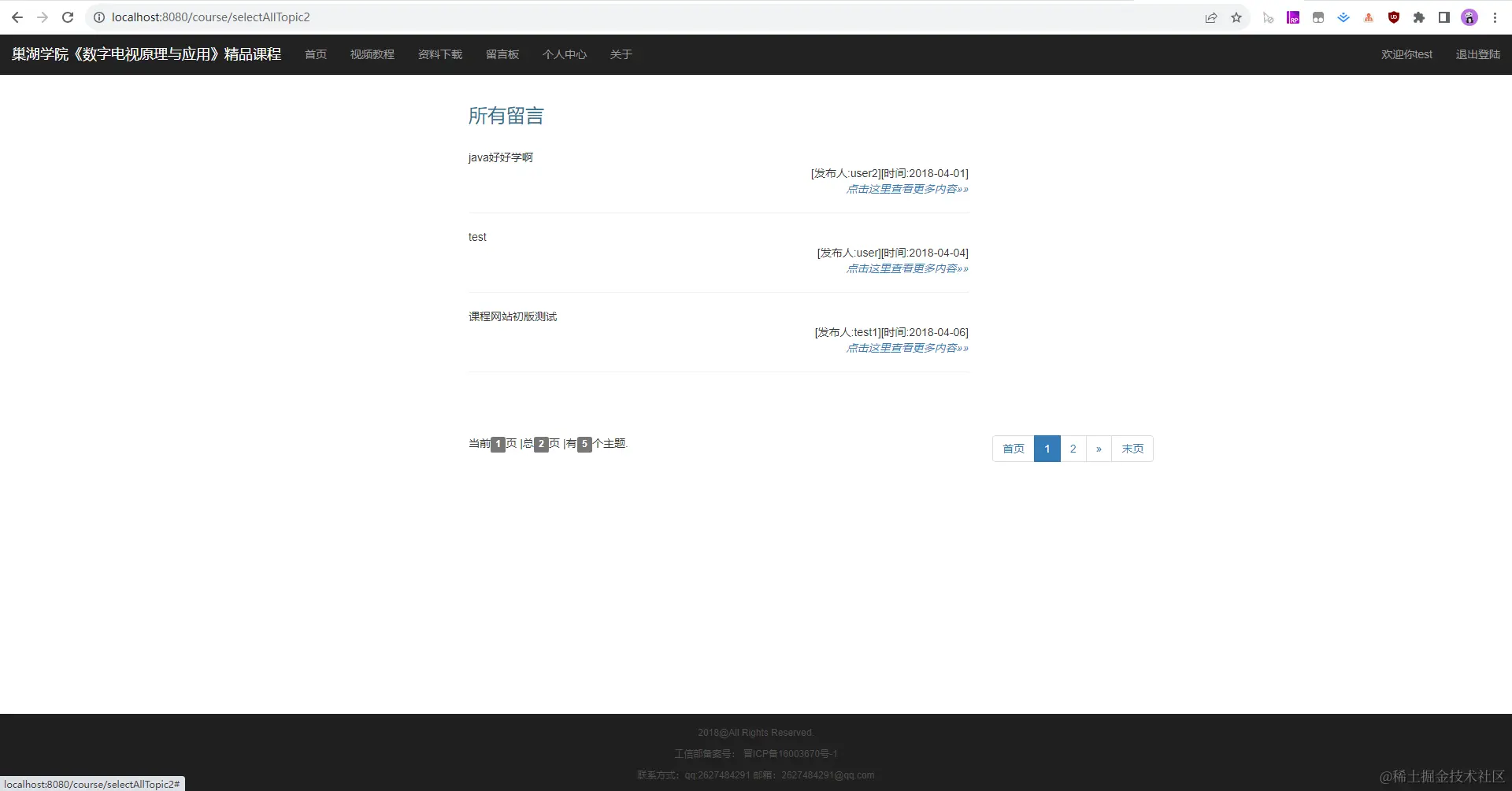1512x791 pixels.
Task: Click 课程网站初版测试 message's more content link
Action: click(907, 347)
